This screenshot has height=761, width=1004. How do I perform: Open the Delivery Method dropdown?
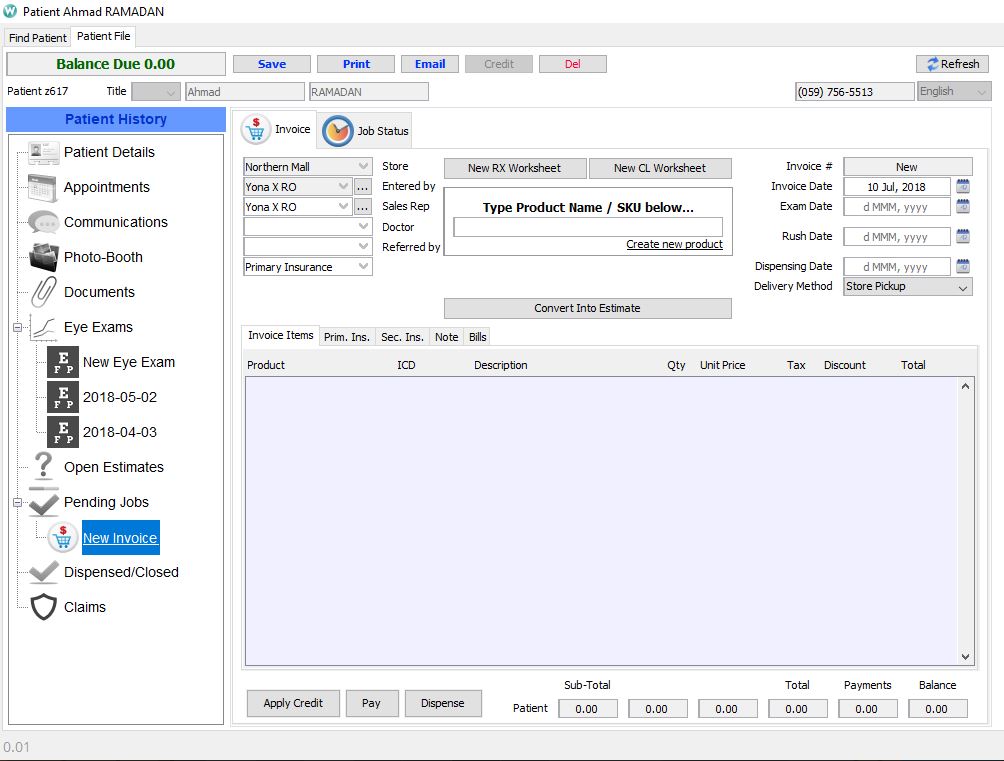tap(908, 286)
